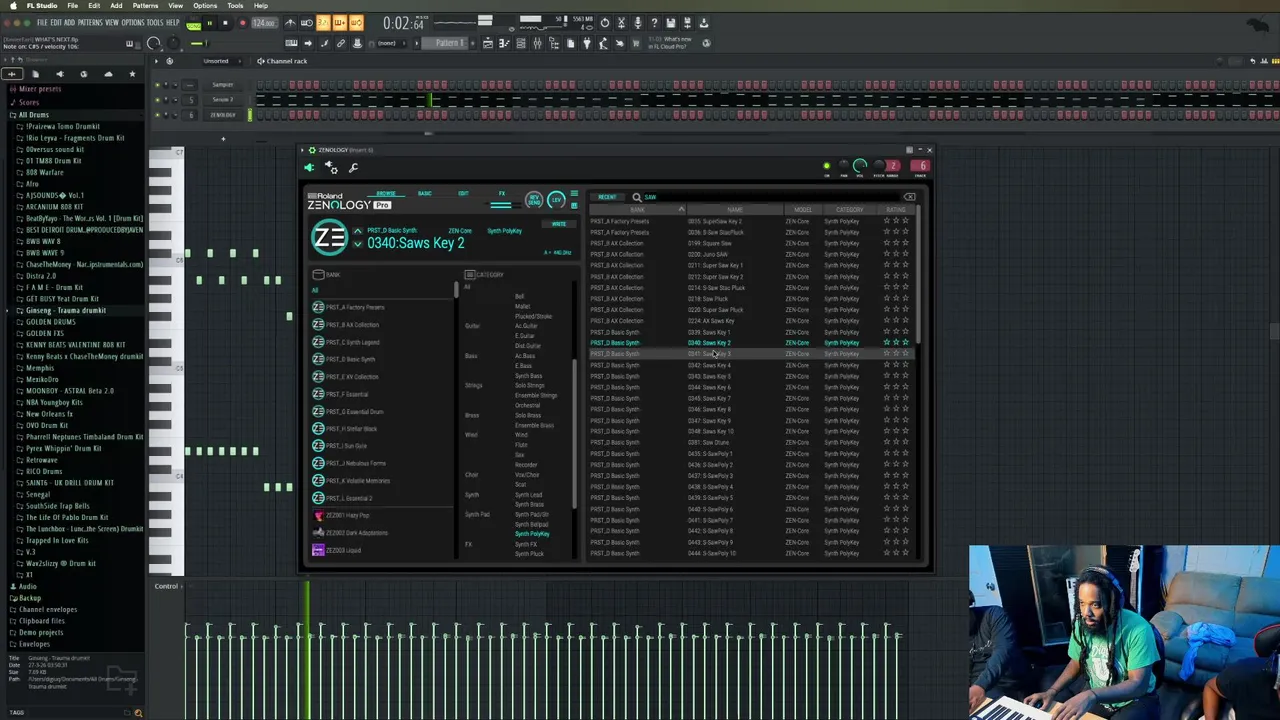
Task: Stop playback in the transport
Action: (225, 22)
